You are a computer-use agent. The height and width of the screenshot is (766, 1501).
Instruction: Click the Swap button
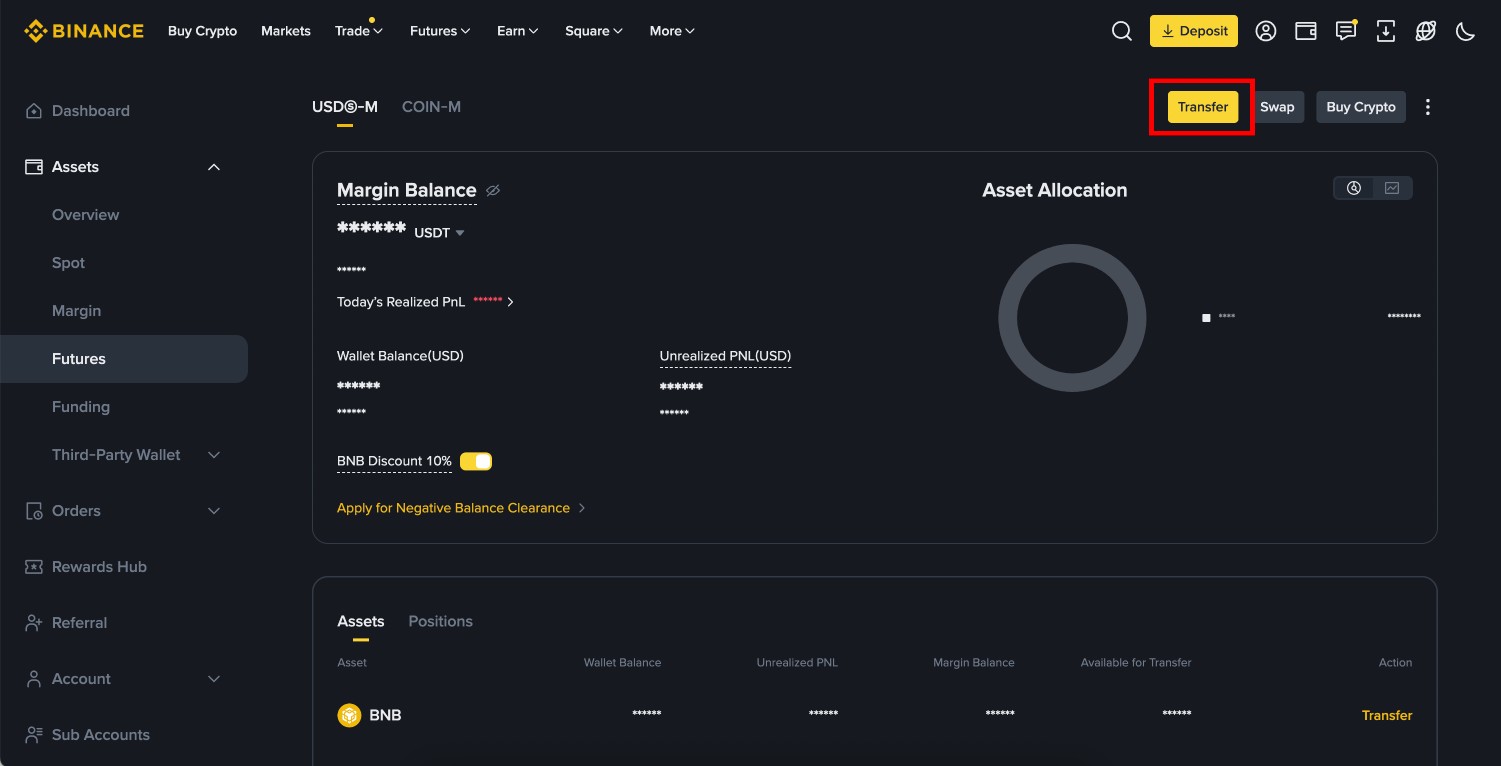[x=1277, y=107]
